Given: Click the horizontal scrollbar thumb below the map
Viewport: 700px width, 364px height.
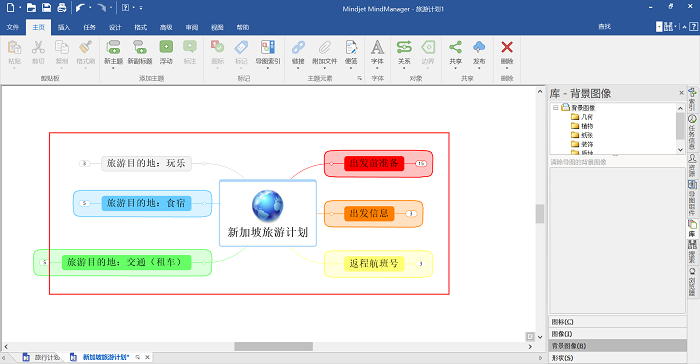Looking at the screenshot, I should [x=273, y=347].
